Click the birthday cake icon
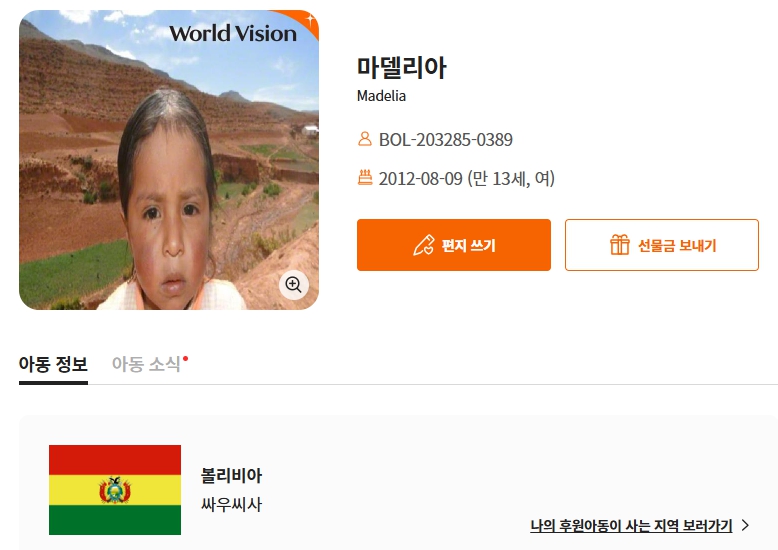This screenshot has height=550, width=778. point(365,177)
